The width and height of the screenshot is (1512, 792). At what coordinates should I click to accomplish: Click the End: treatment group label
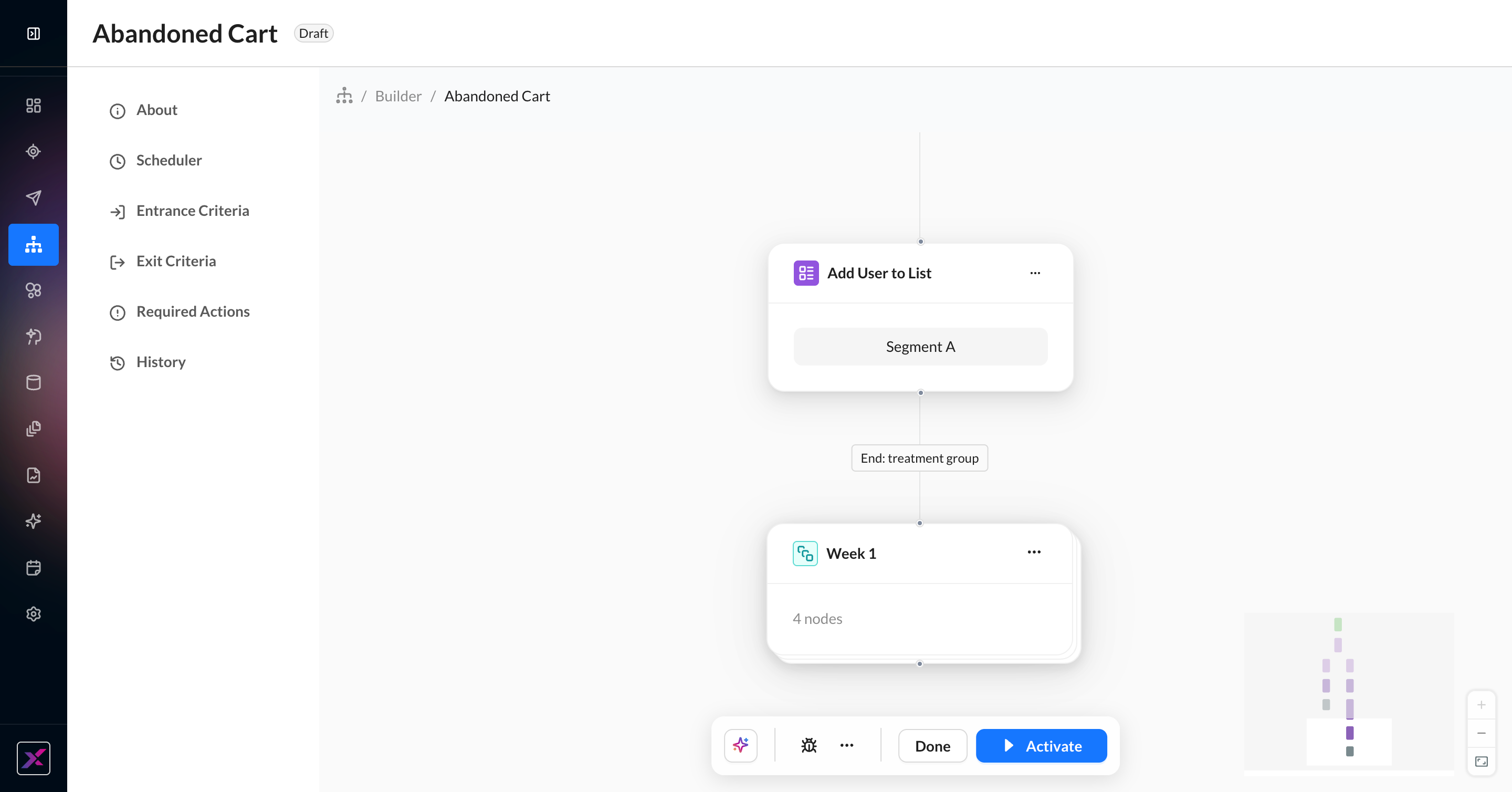(920, 458)
